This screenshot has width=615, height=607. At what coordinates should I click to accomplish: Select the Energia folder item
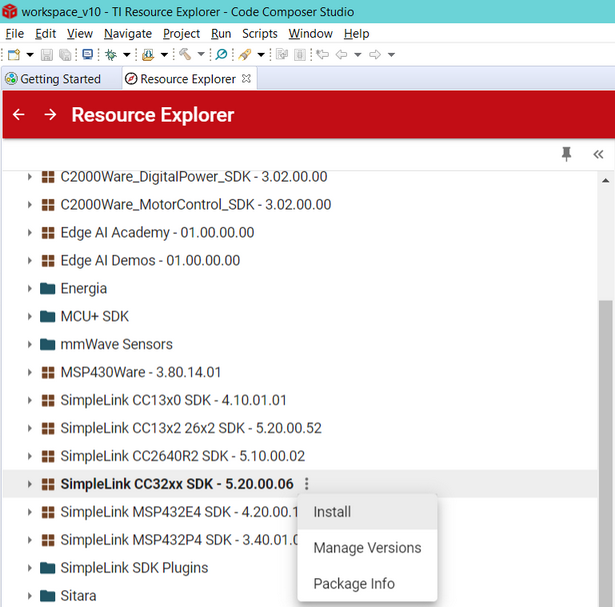pyautogui.click(x=84, y=289)
